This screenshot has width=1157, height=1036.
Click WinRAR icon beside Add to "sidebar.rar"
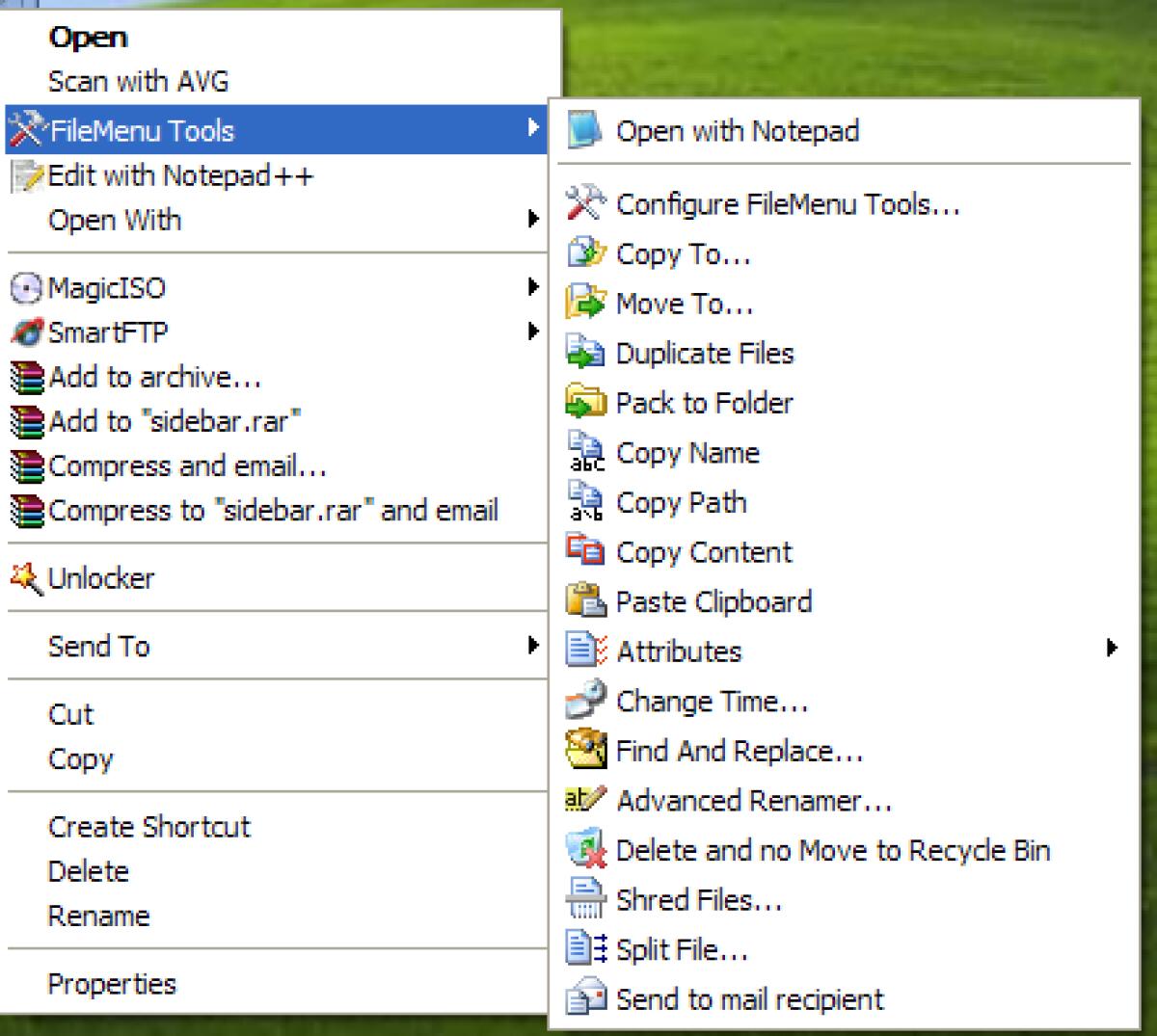pos(27,421)
